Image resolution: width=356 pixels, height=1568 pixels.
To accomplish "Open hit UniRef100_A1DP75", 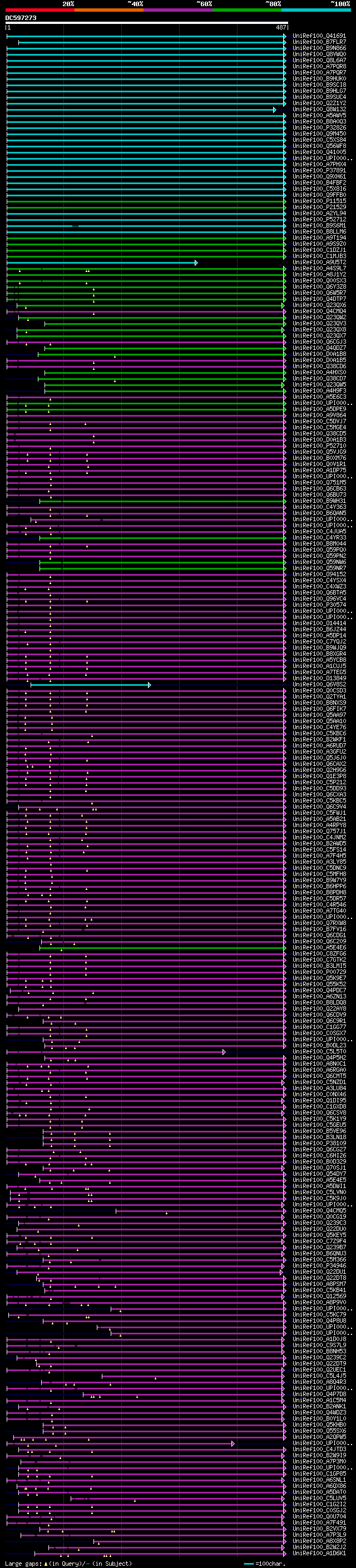I will pyautogui.click(x=319, y=471).
